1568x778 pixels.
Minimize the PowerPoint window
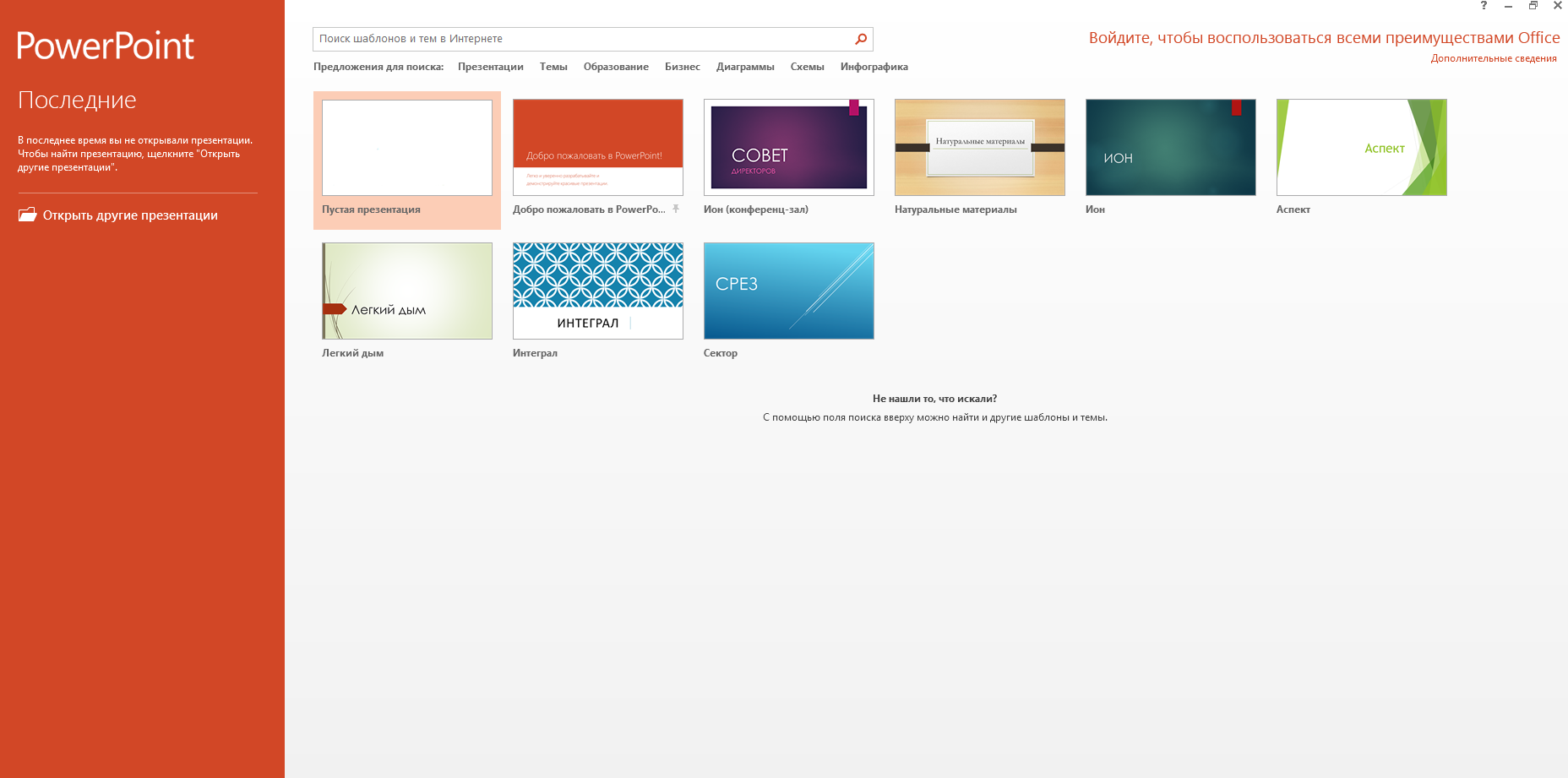click(x=1508, y=6)
